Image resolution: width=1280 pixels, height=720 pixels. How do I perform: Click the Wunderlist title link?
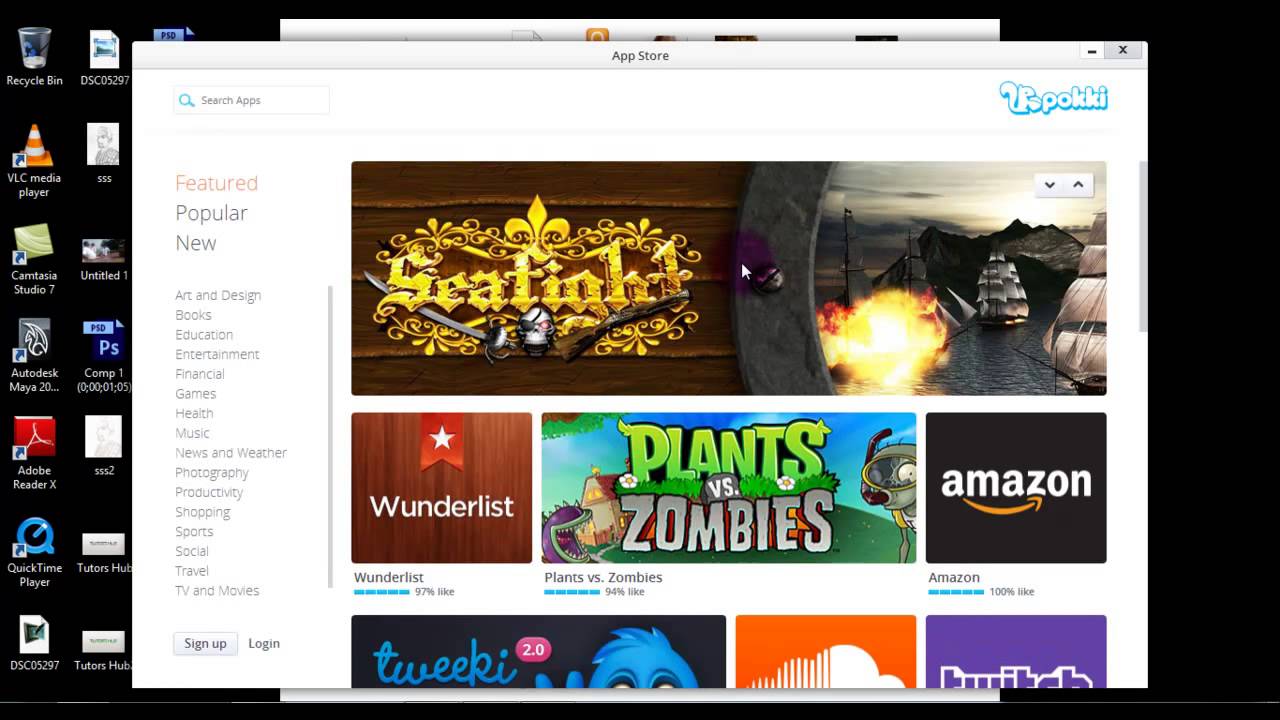(389, 577)
